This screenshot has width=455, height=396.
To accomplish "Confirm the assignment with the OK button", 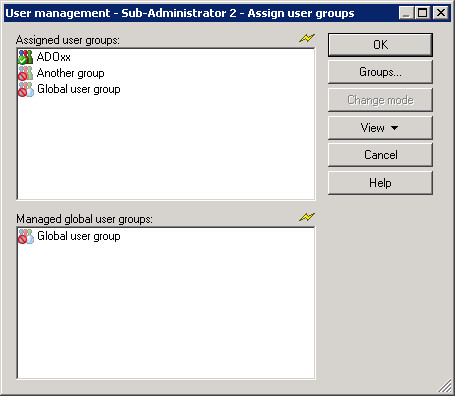I will (x=380, y=45).
